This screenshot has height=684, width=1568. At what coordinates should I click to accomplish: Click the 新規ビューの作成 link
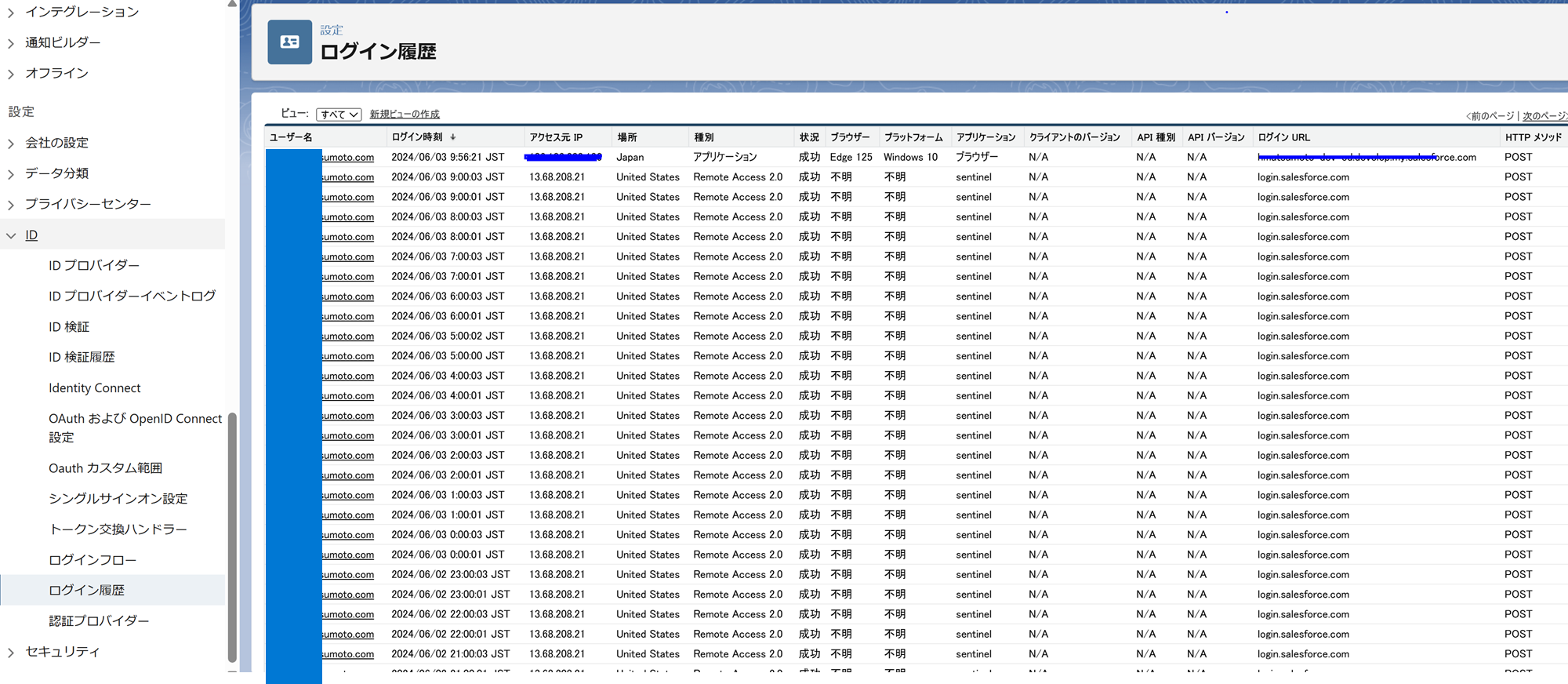click(x=405, y=115)
